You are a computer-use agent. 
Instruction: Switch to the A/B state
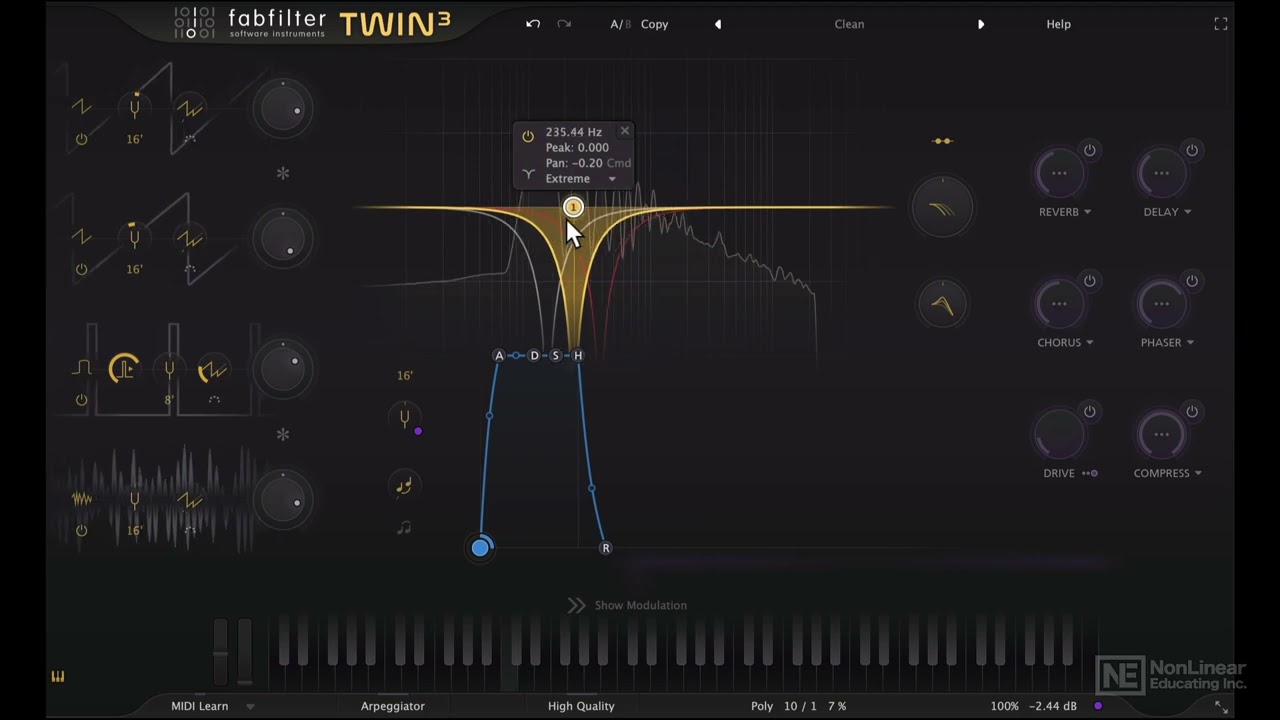[621, 24]
